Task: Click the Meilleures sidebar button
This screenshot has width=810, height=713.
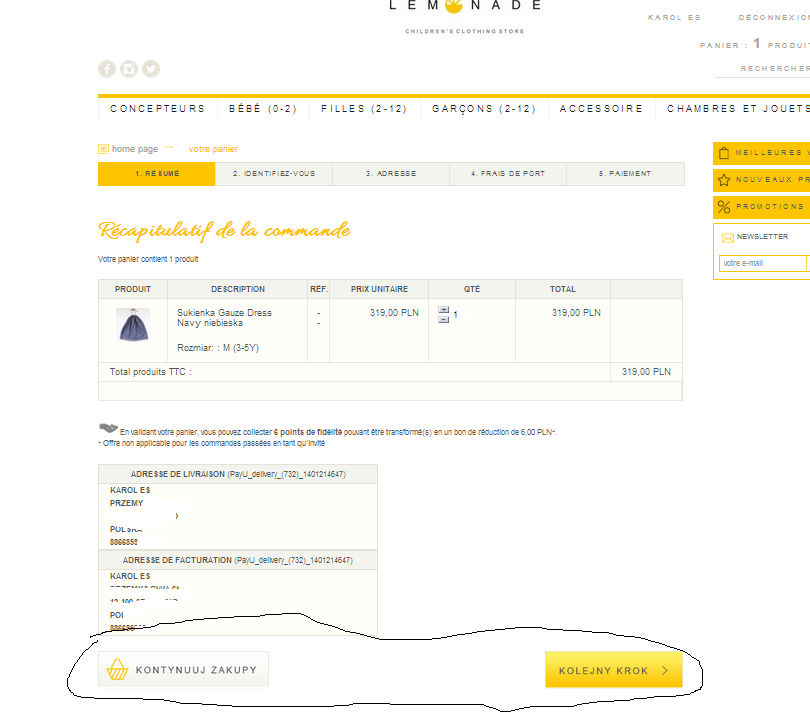Action: [761, 153]
